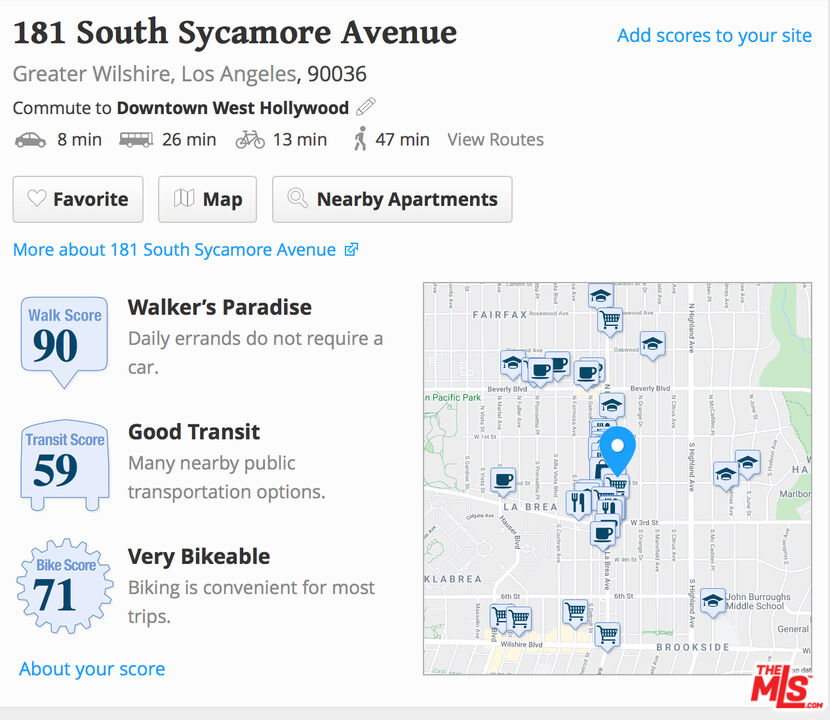Click Add scores to your site link

coord(714,36)
